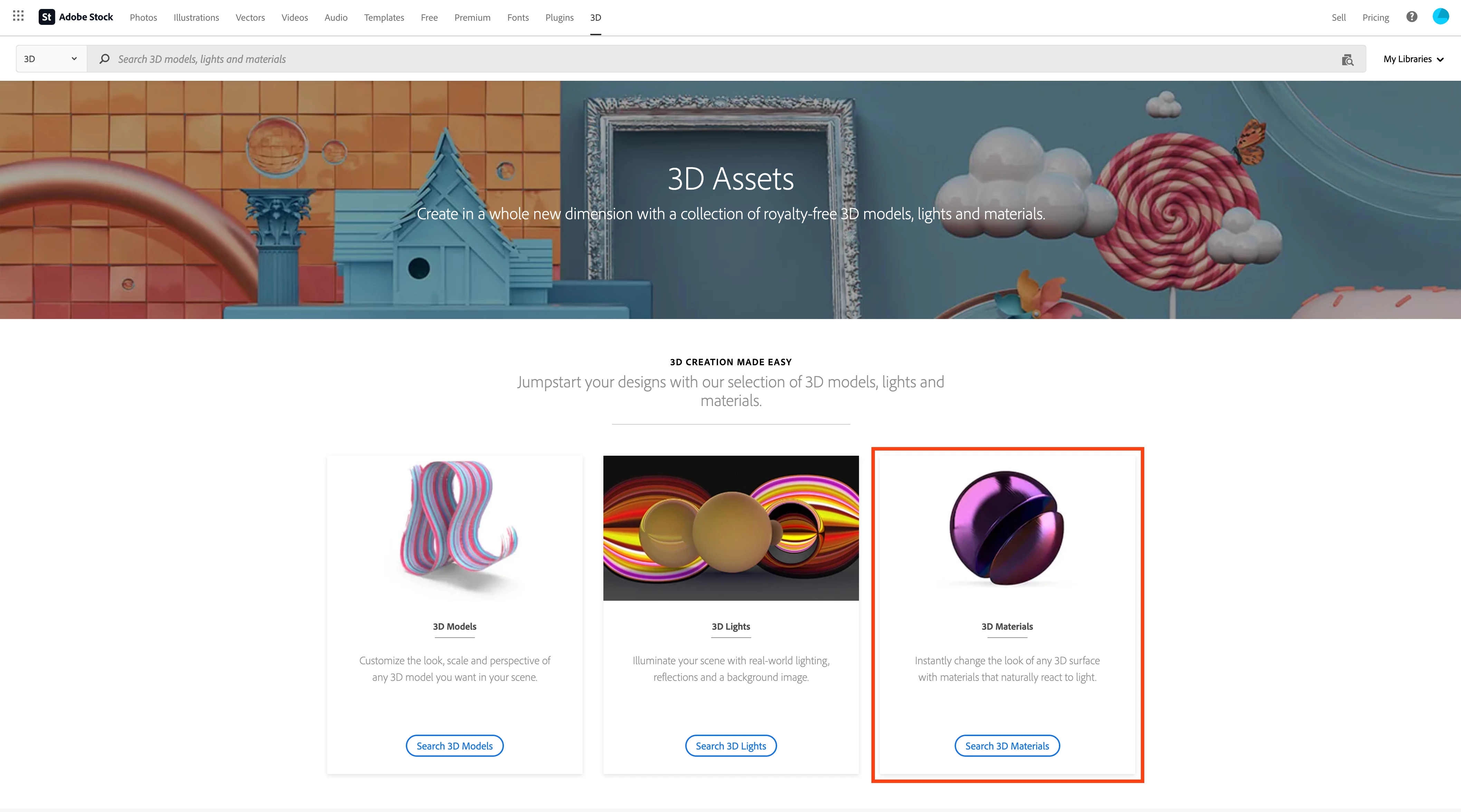Click the search magnifier icon
This screenshot has width=1461, height=812.
(104, 59)
